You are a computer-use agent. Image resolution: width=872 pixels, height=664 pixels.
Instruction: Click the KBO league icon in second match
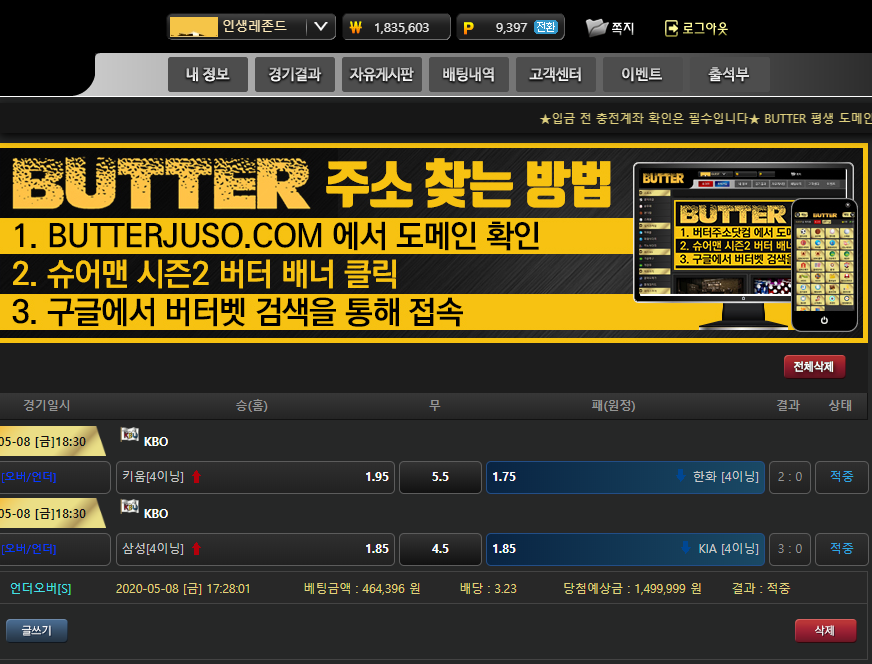[130, 507]
